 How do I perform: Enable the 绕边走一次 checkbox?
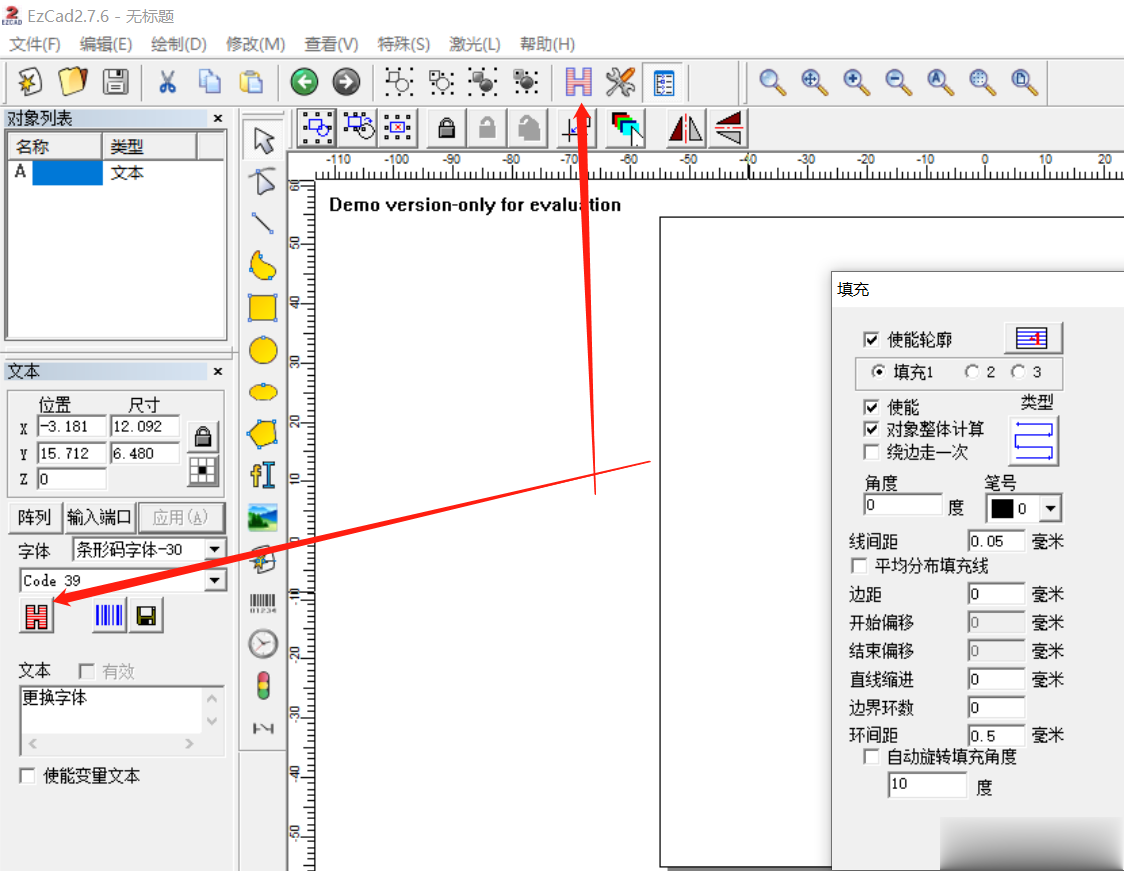pyautogui.click(x=871, y=452)
